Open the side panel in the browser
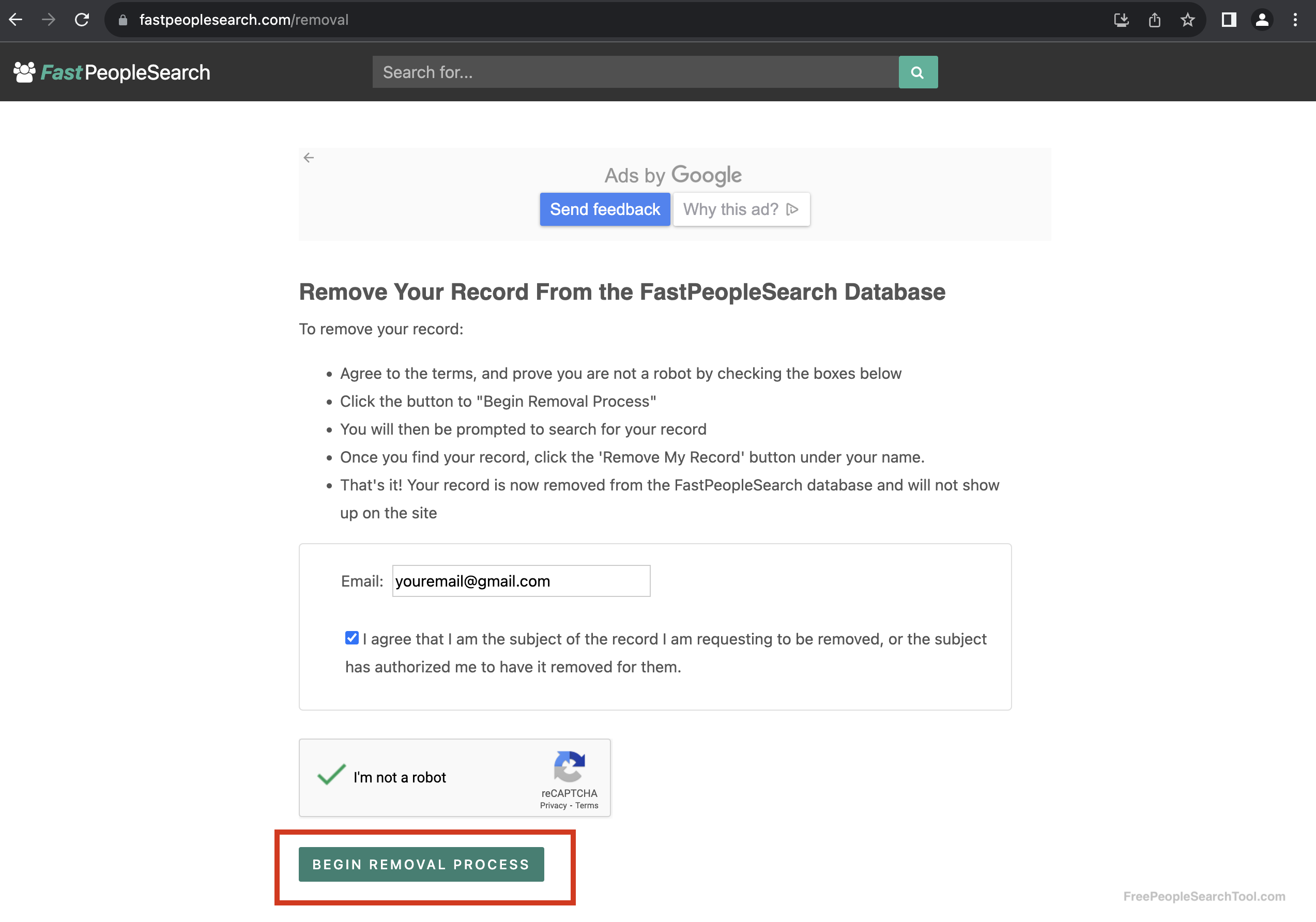 point(1229,20)
